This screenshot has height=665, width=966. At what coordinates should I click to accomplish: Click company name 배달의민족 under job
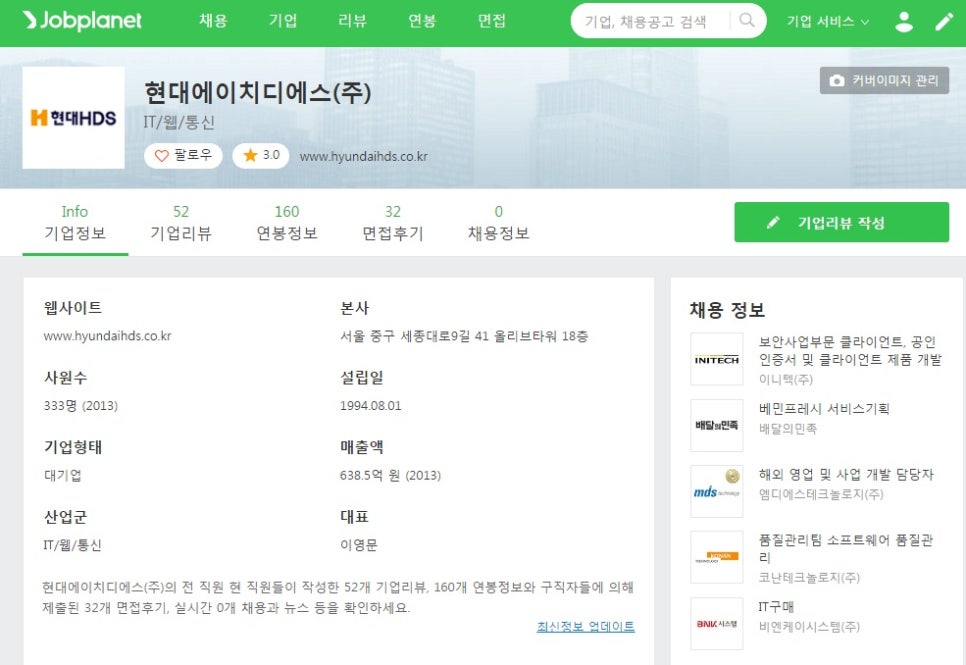click(x=787, y=428)
